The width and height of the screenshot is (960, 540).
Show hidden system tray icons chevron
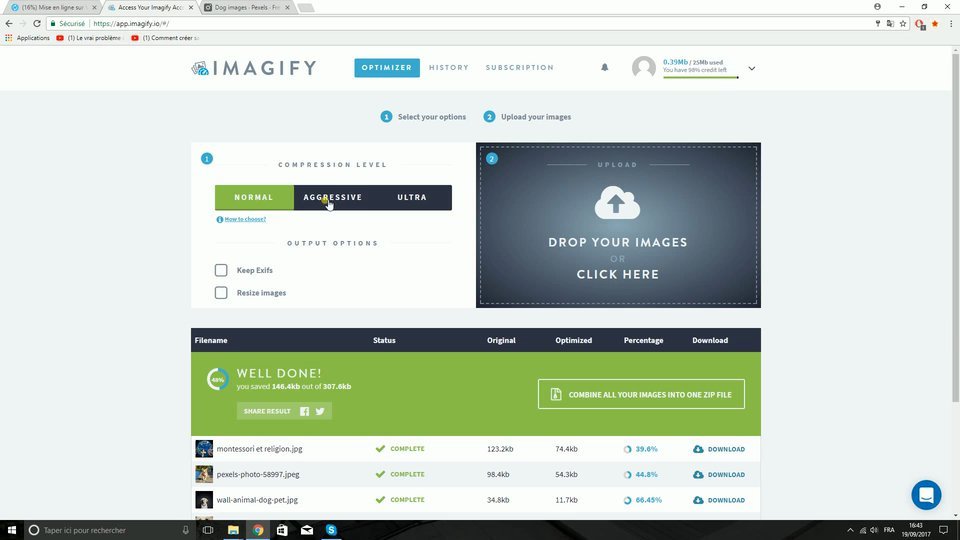click(x=850, y=530)
